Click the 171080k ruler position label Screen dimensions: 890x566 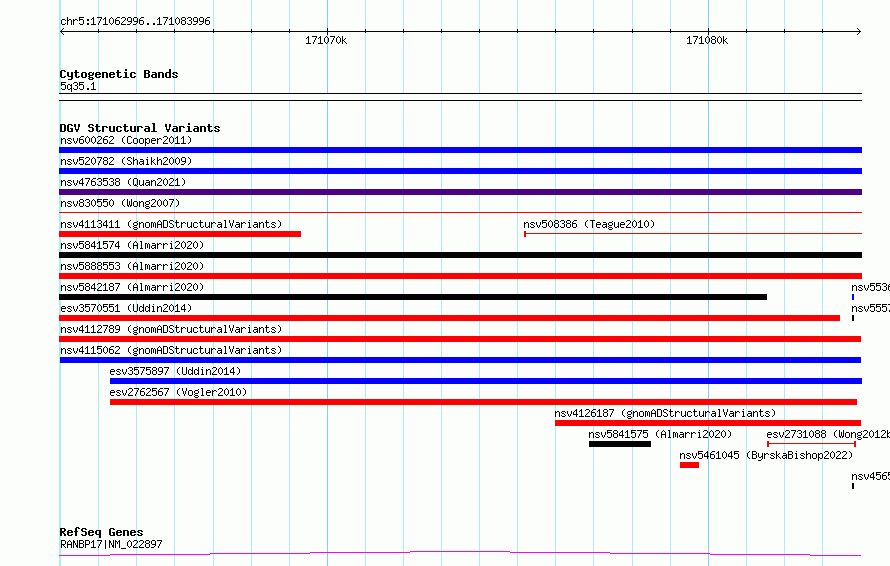pos(707,40)
